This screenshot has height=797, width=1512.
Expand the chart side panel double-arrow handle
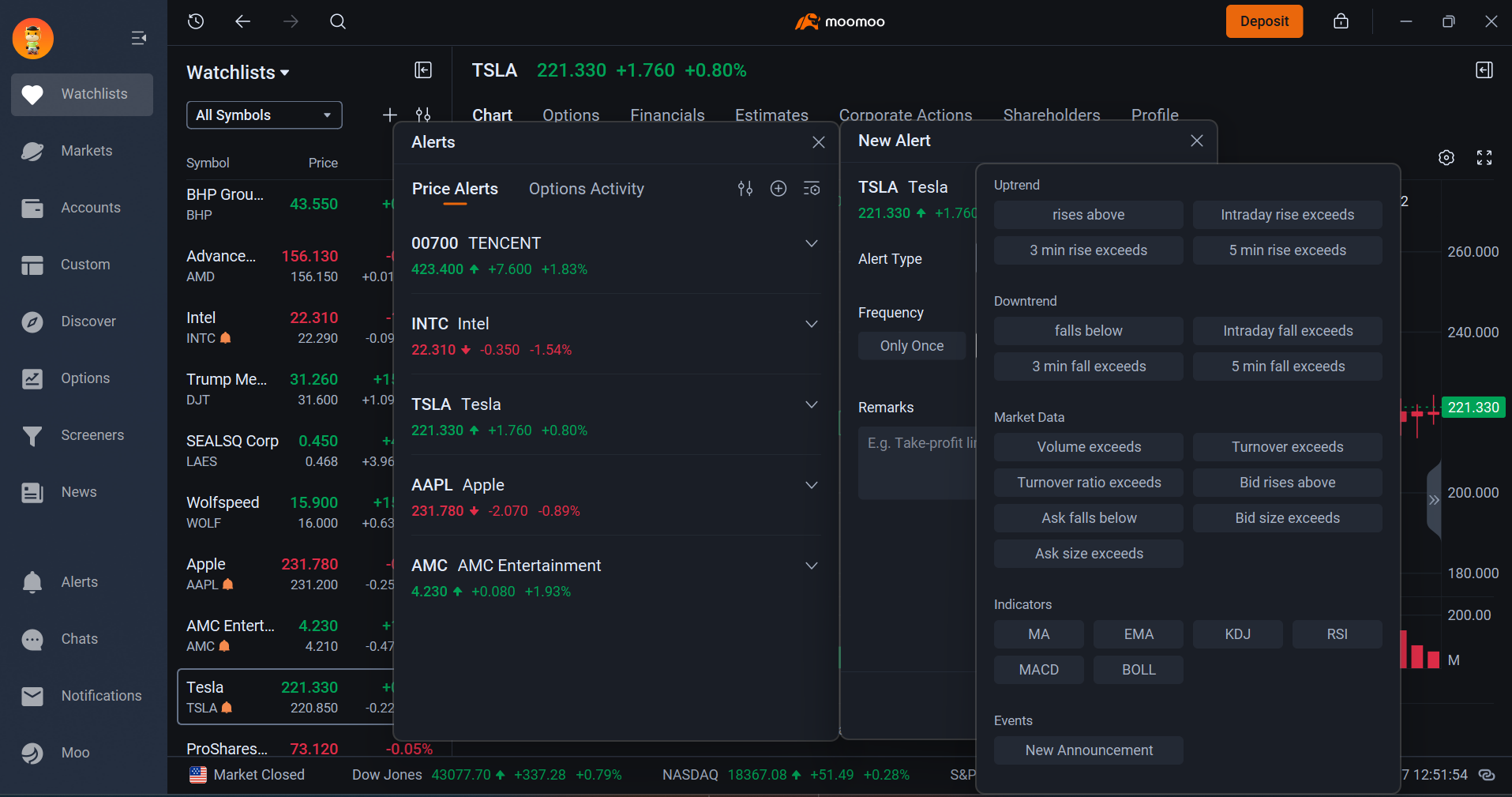pos(1434,500)
